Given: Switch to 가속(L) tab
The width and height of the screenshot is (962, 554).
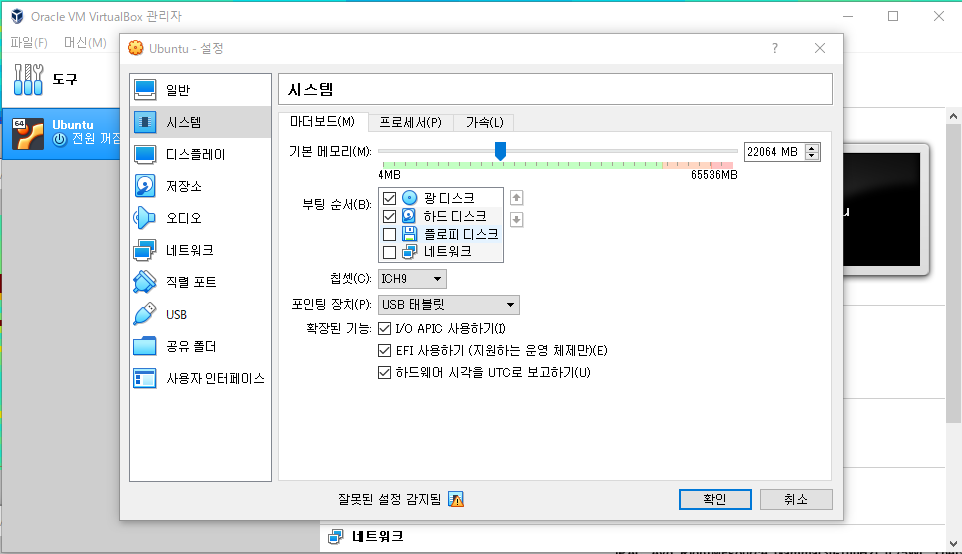Looking at the screenshot, I should 484,122.
